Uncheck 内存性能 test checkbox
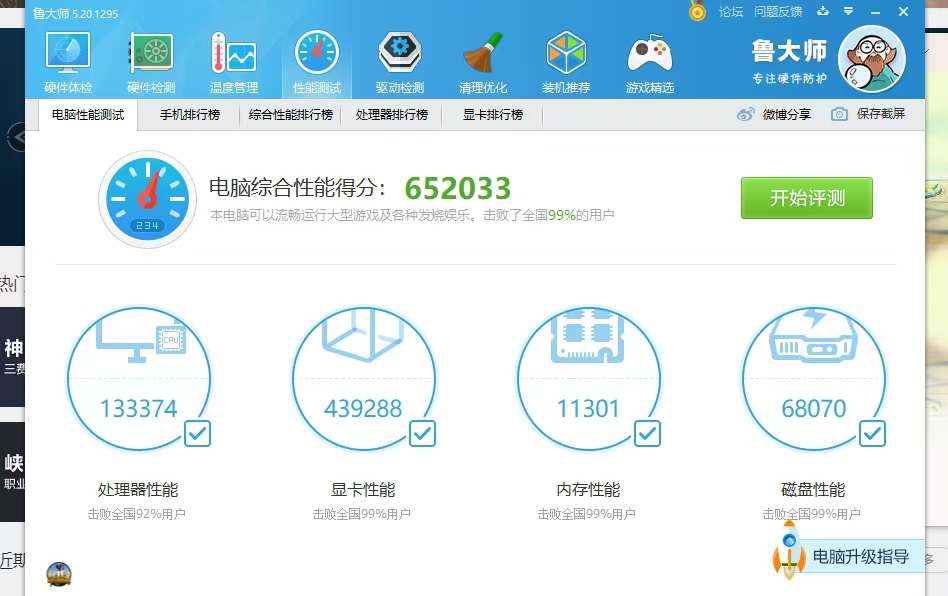 click(647, 433)
